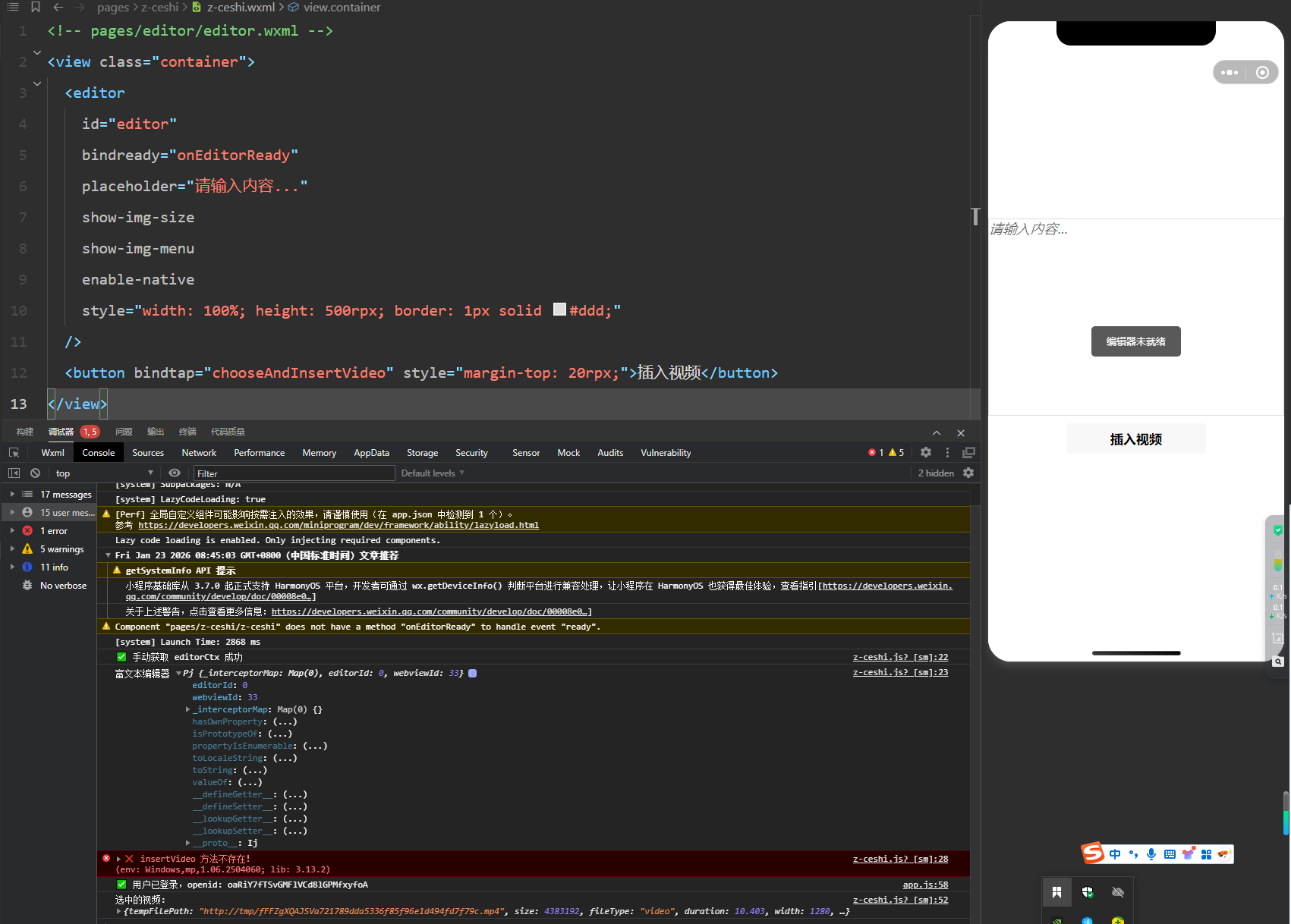This screenshot has width=1291, height=924.
Task: Switch to the Network tab
Action: [x=199, y=452]
